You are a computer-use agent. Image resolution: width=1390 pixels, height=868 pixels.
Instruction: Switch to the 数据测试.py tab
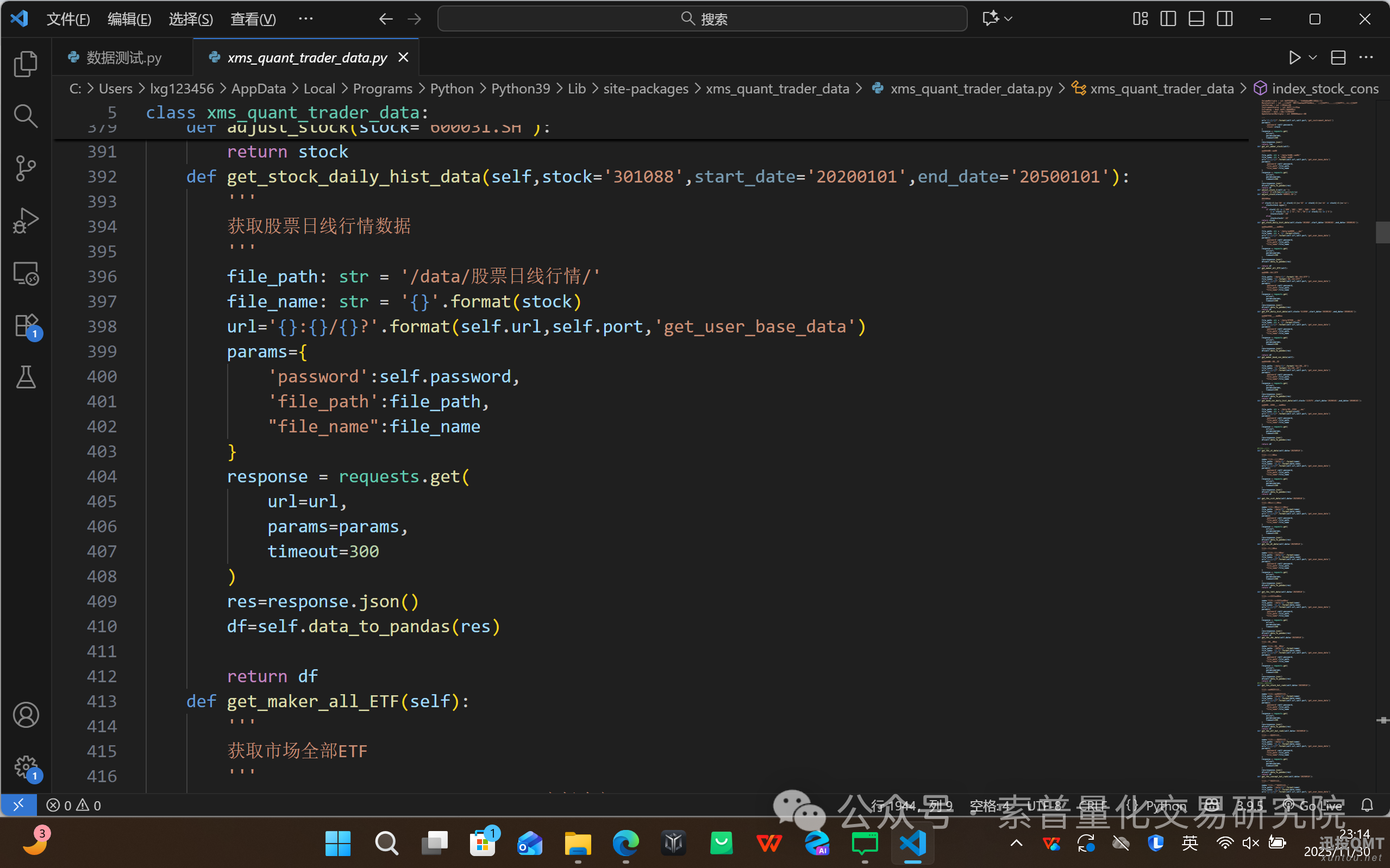123,58
